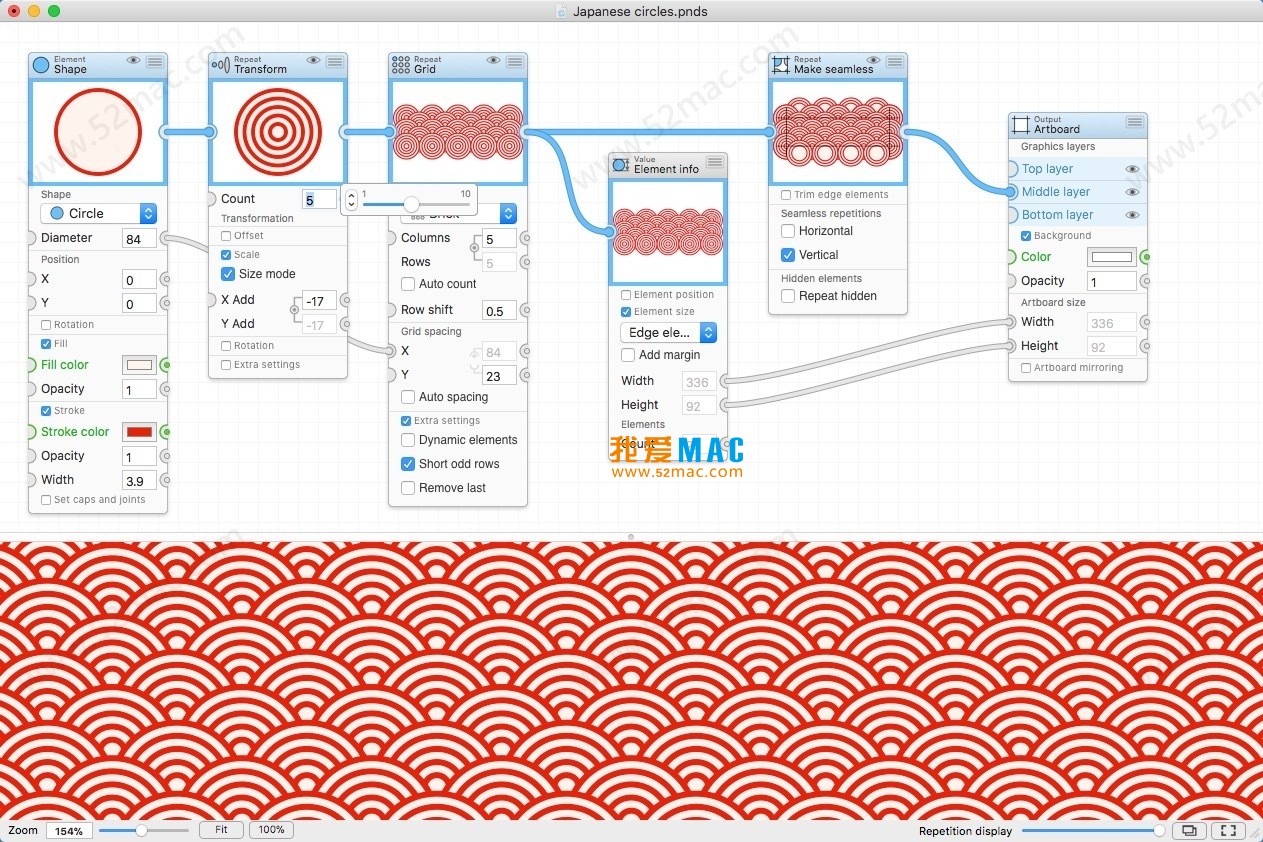This screenshot has height=842, width=1263.
Task: Expand the Rotation section in Shape
Action: click(x=46, y=325)
